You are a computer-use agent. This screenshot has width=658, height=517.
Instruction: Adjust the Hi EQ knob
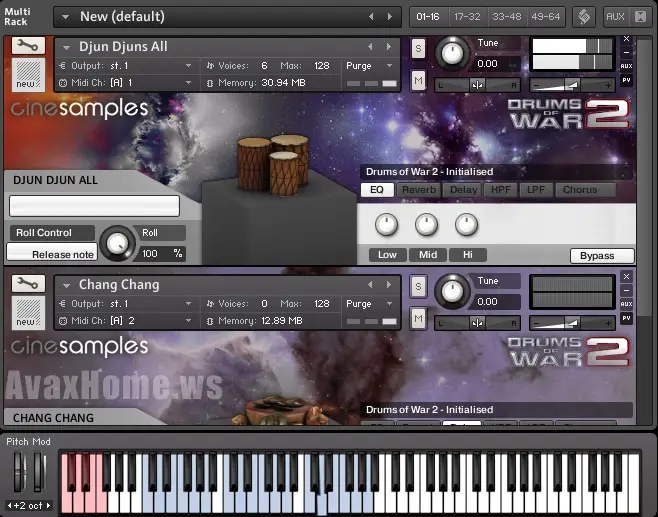(466, 225)
